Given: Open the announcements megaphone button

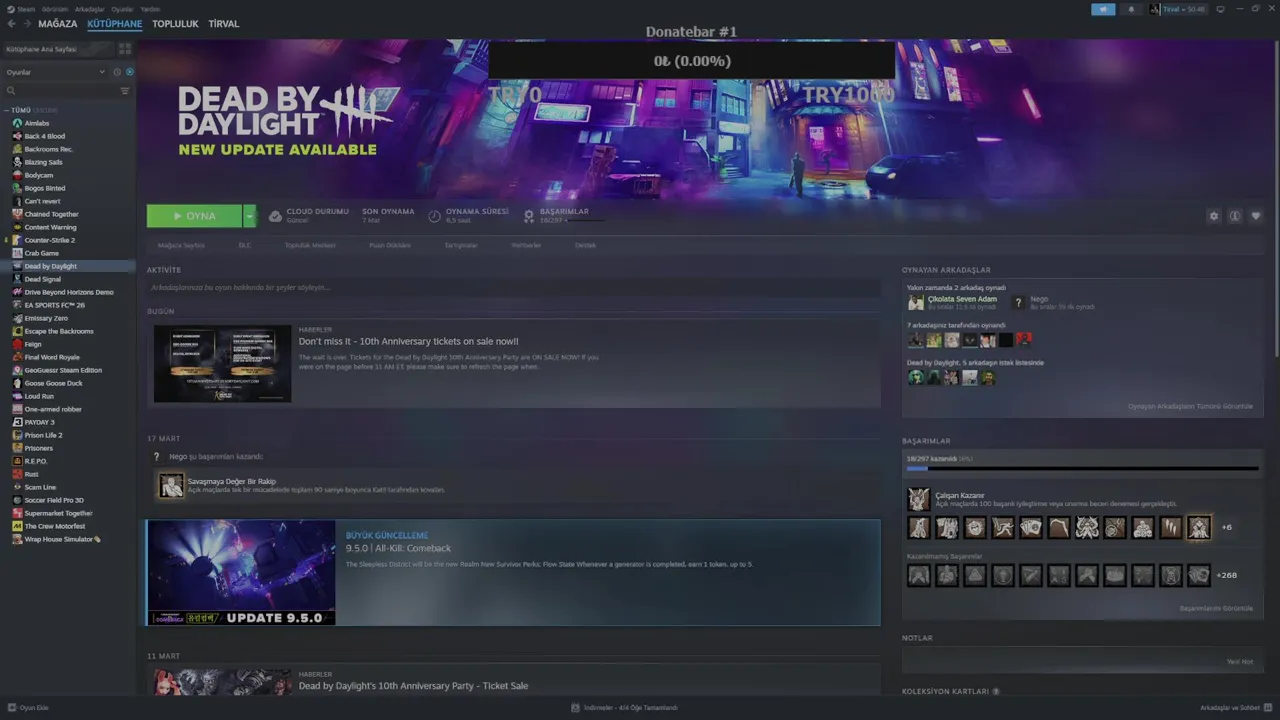Looking at the screenshot, I should 1103,9.
